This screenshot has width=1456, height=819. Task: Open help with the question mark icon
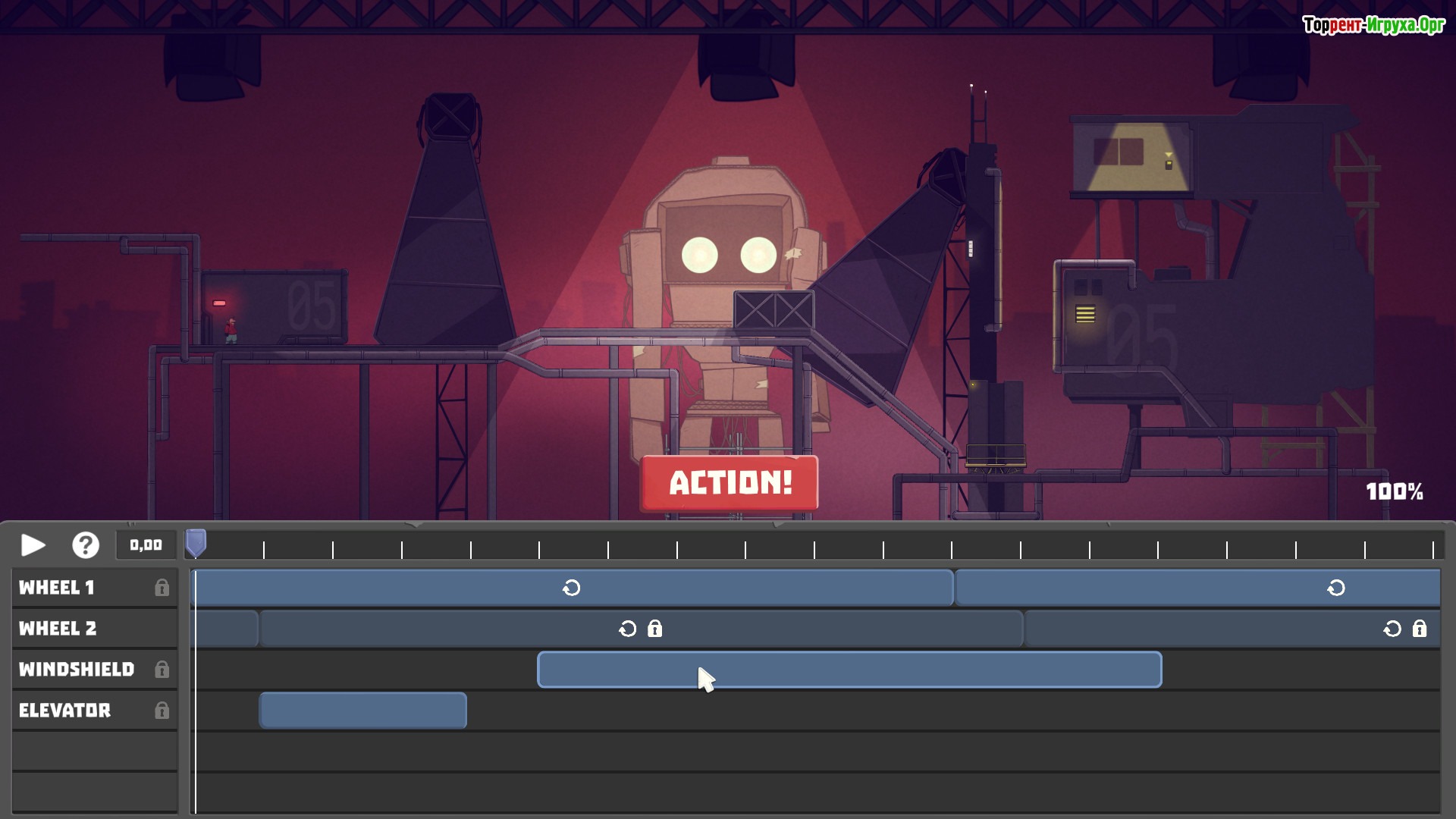point(86,545)
